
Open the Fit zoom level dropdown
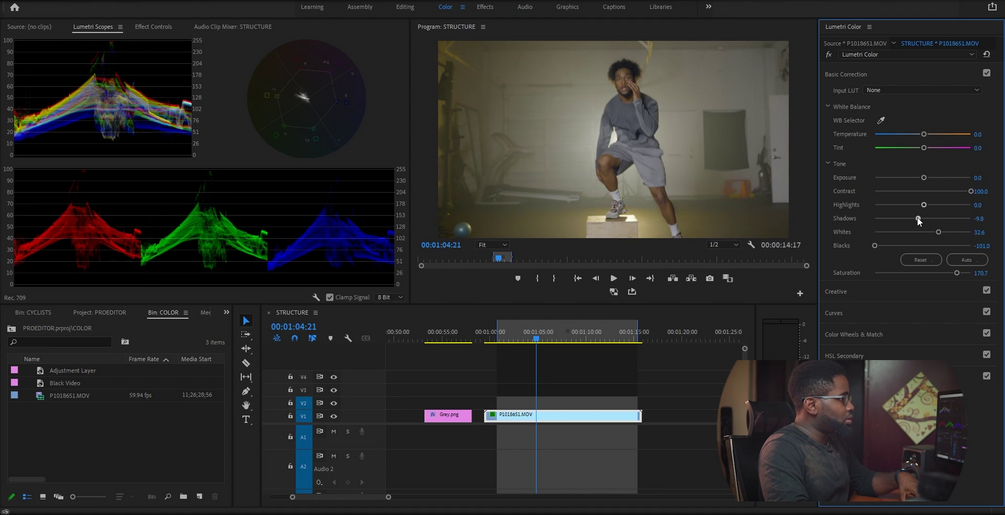pyautogui.click(x=492, y=244)
